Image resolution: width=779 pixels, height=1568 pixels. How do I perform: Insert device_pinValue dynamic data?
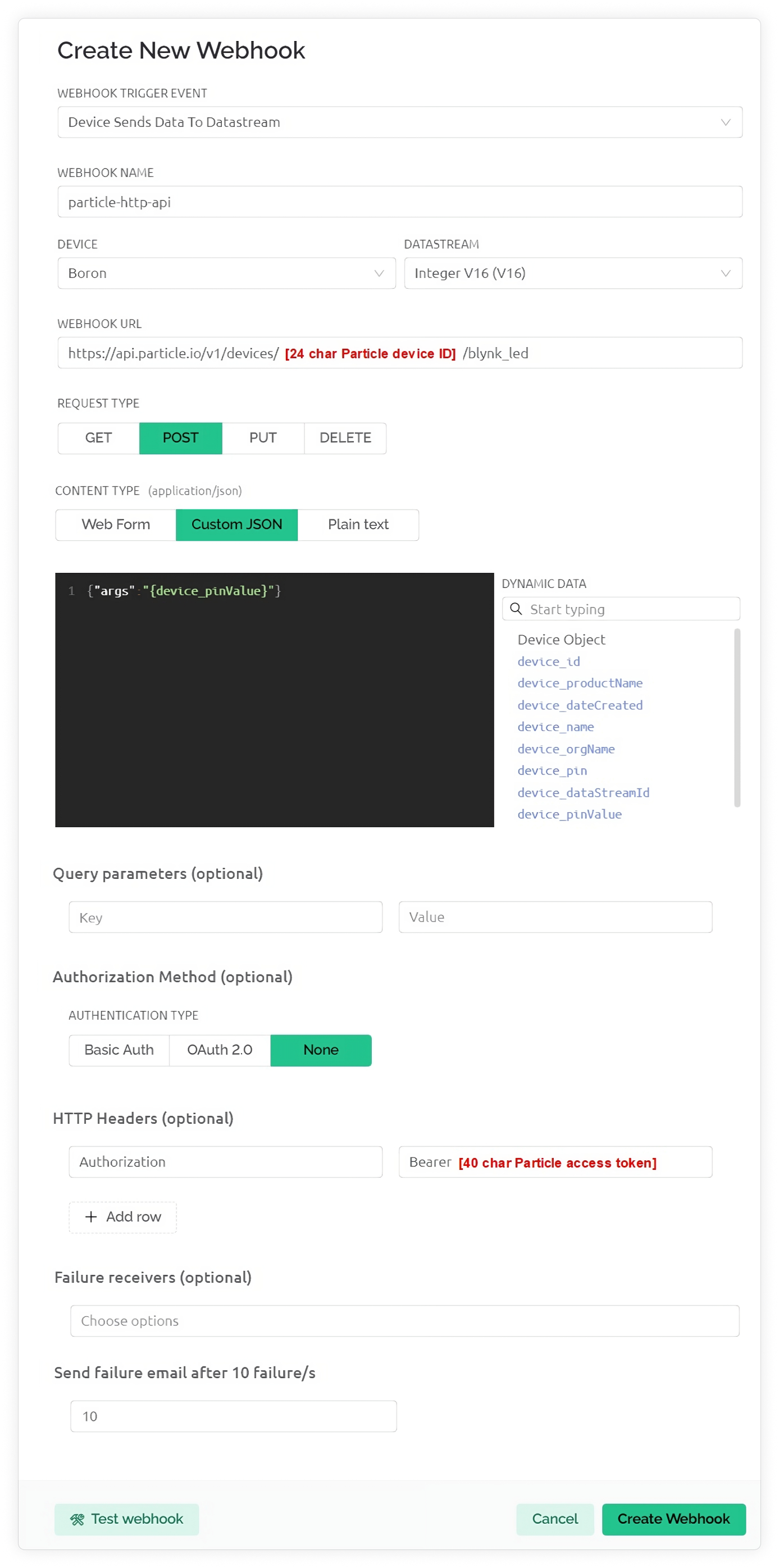coord(570,814)
